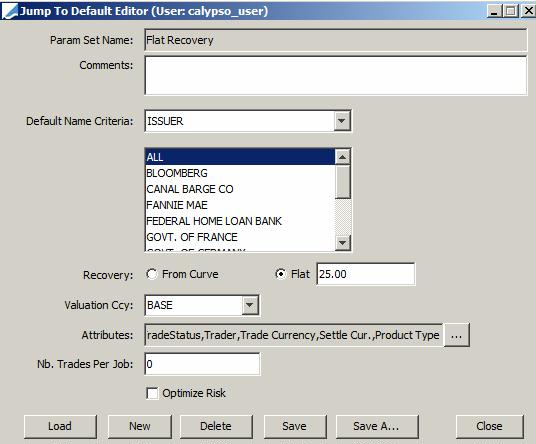
Task: Open the Attributes ellipsis browse button
Action: [456, 335]
